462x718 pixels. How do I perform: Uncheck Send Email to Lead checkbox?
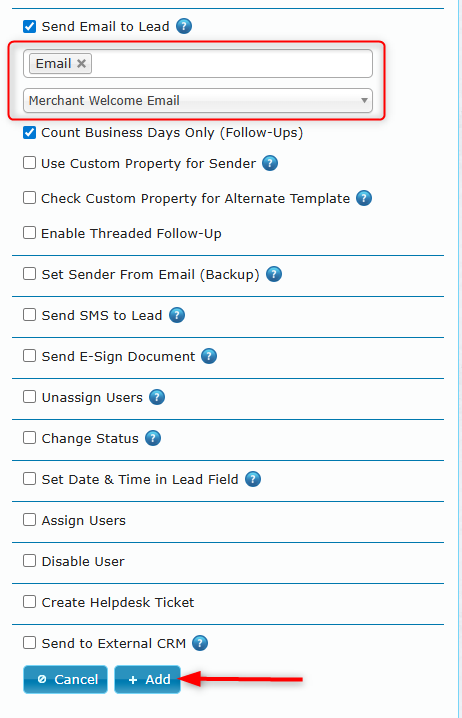coord(29,26)
